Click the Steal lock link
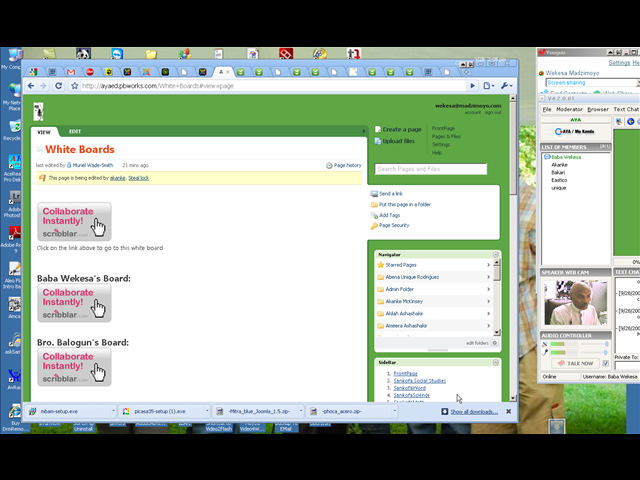640x480 pixels. tap(139, 178)
